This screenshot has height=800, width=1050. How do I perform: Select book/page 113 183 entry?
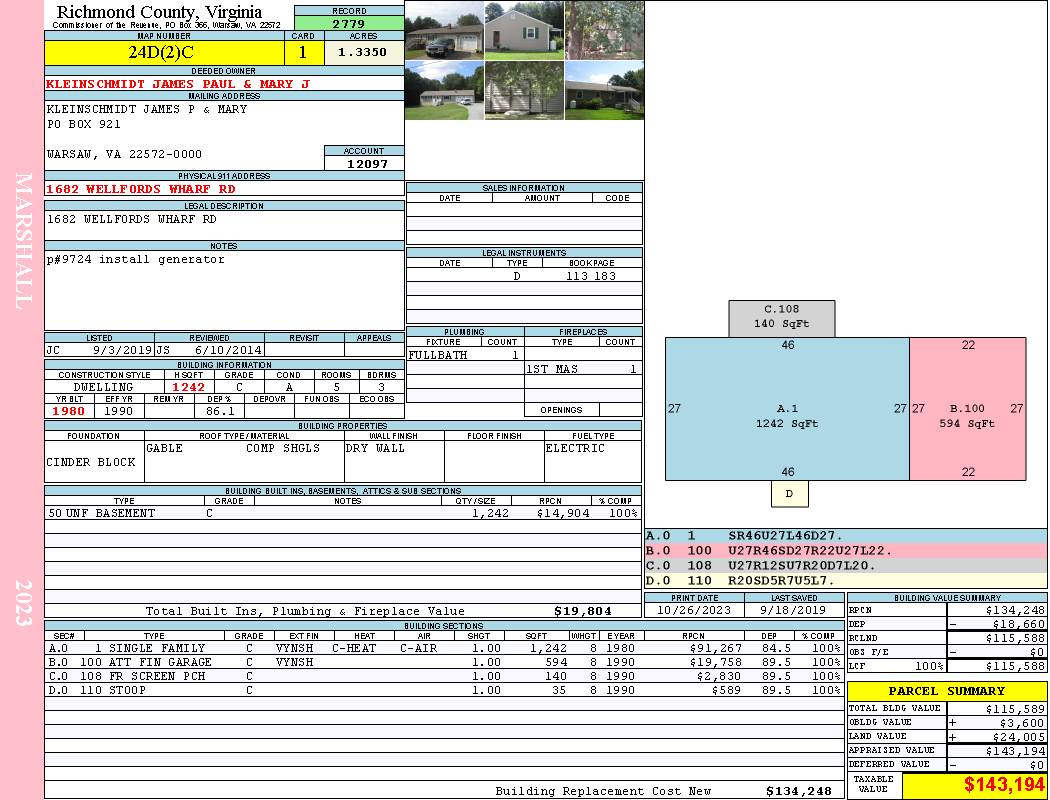click(591, 276)
